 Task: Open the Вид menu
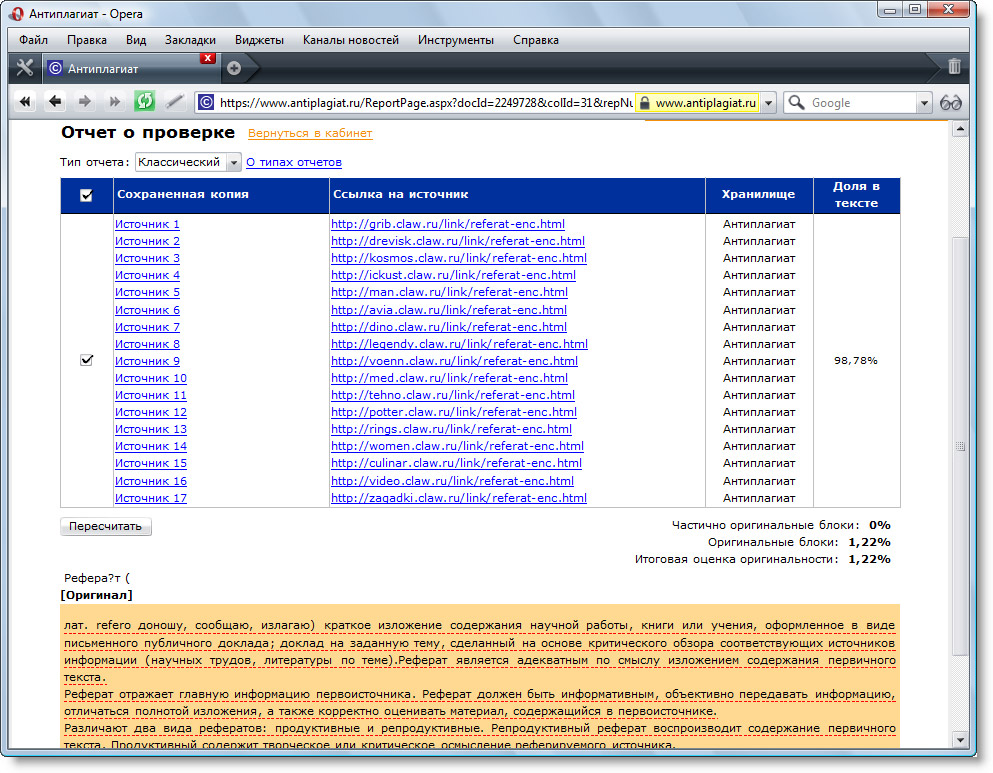coord(136,40)
